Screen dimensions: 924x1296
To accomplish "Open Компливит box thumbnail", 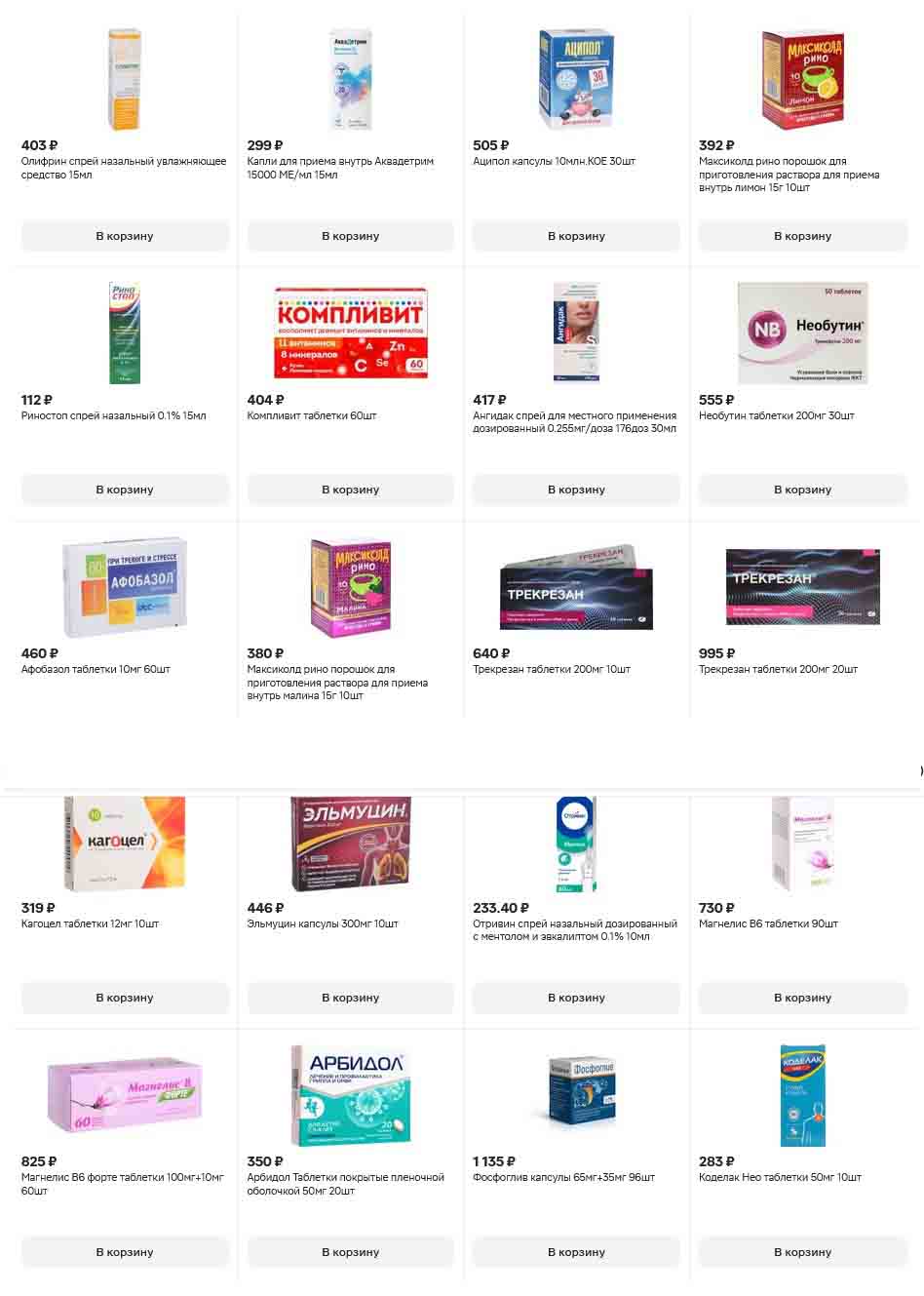I will 351,333.
